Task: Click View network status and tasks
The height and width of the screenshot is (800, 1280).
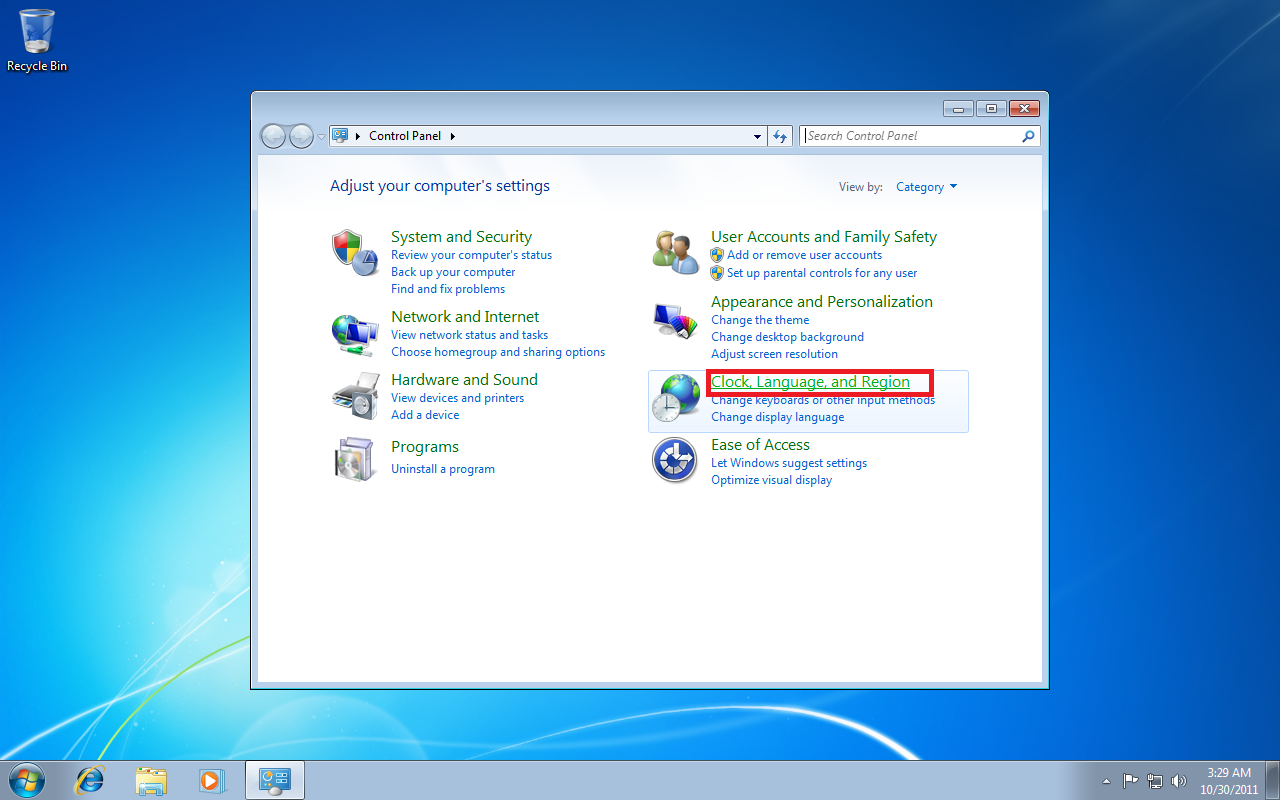Action: [x=469, y=335]
